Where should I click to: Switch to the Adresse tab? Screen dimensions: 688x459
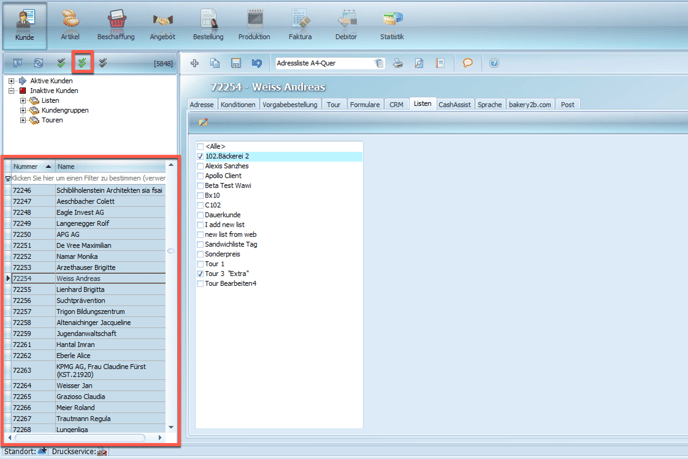coord(201,104)
